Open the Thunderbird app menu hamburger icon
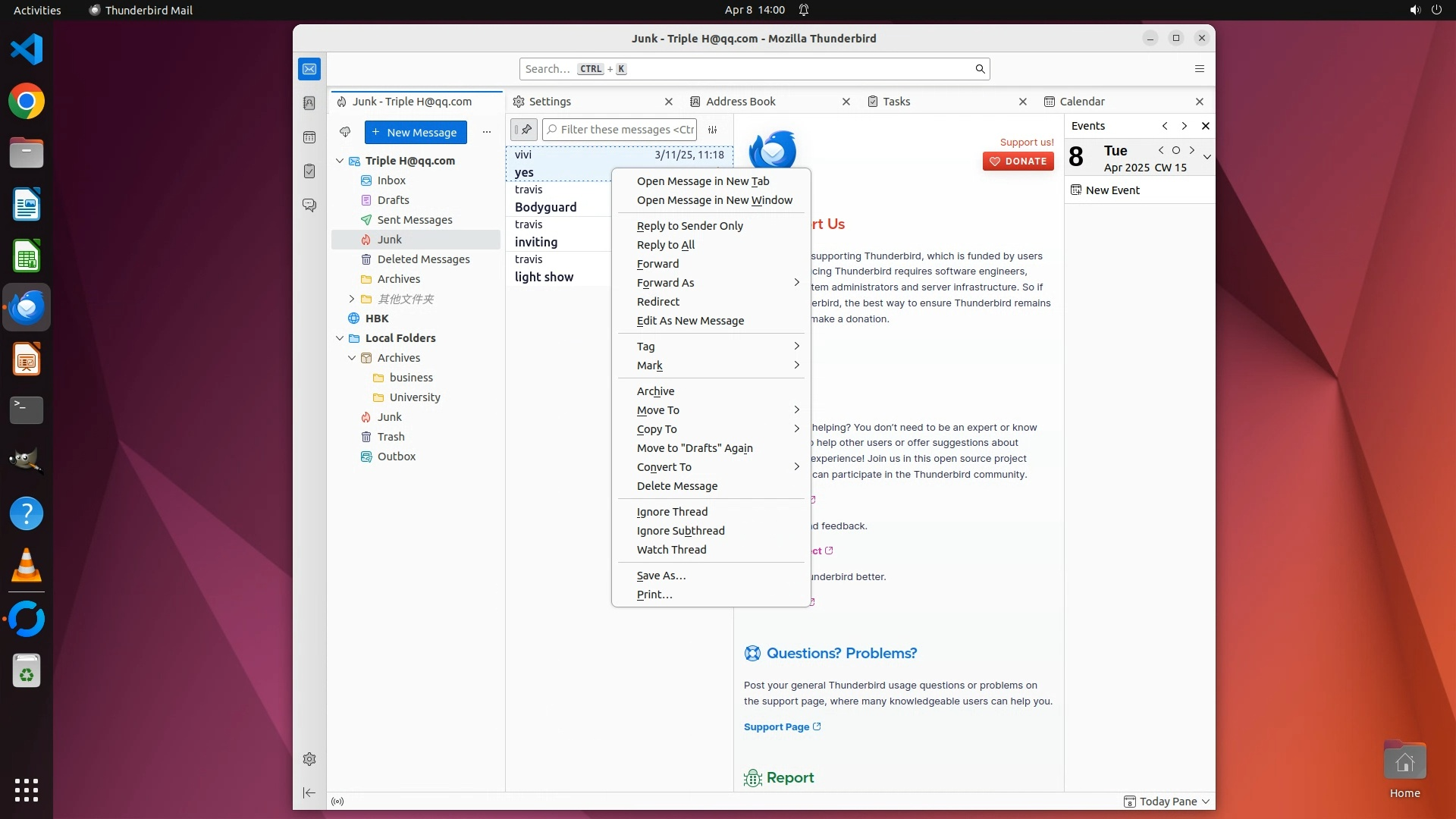 click(1199, 69)
